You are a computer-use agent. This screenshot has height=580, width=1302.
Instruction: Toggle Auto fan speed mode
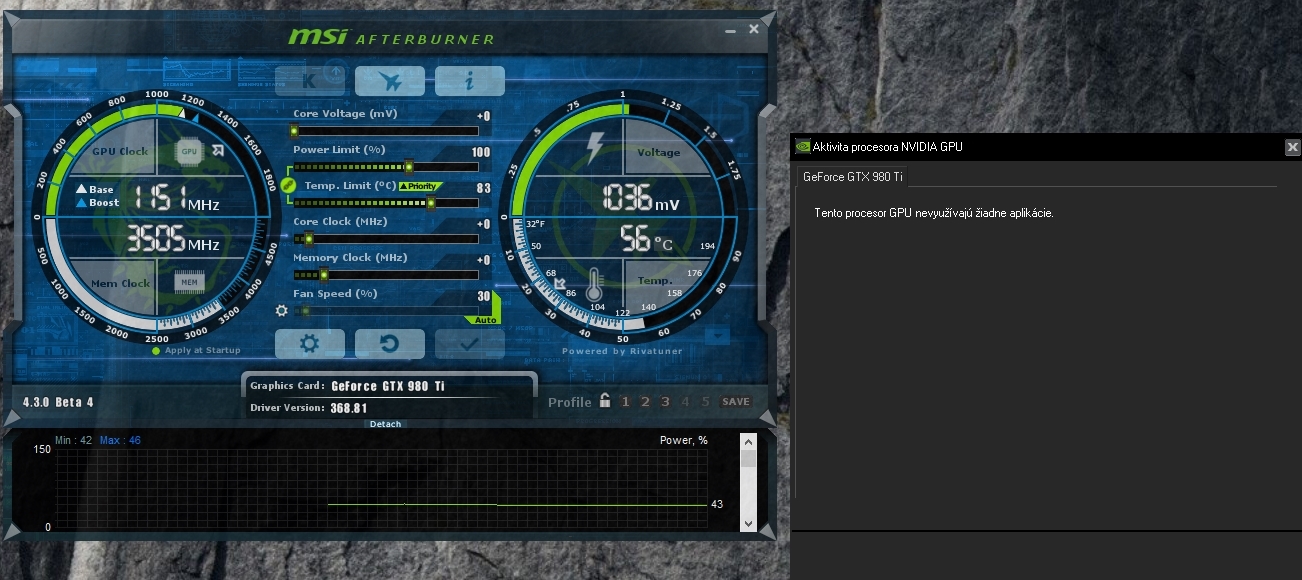click(x=485, y=320)
